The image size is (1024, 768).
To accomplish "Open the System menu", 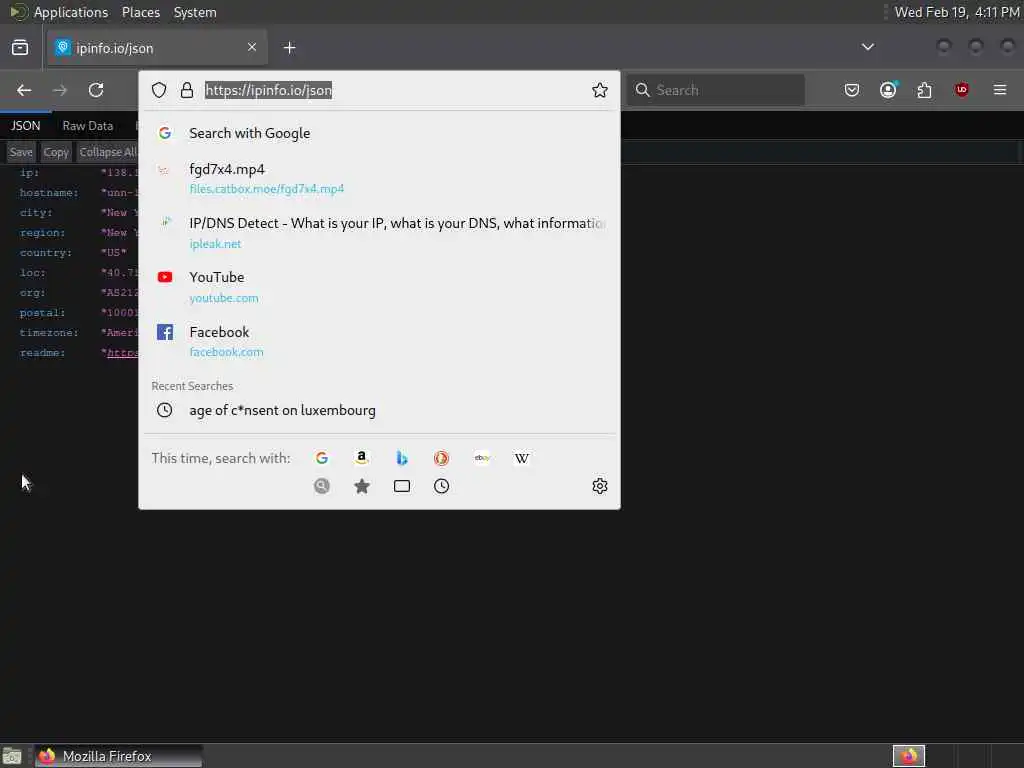I will (195, 12).
